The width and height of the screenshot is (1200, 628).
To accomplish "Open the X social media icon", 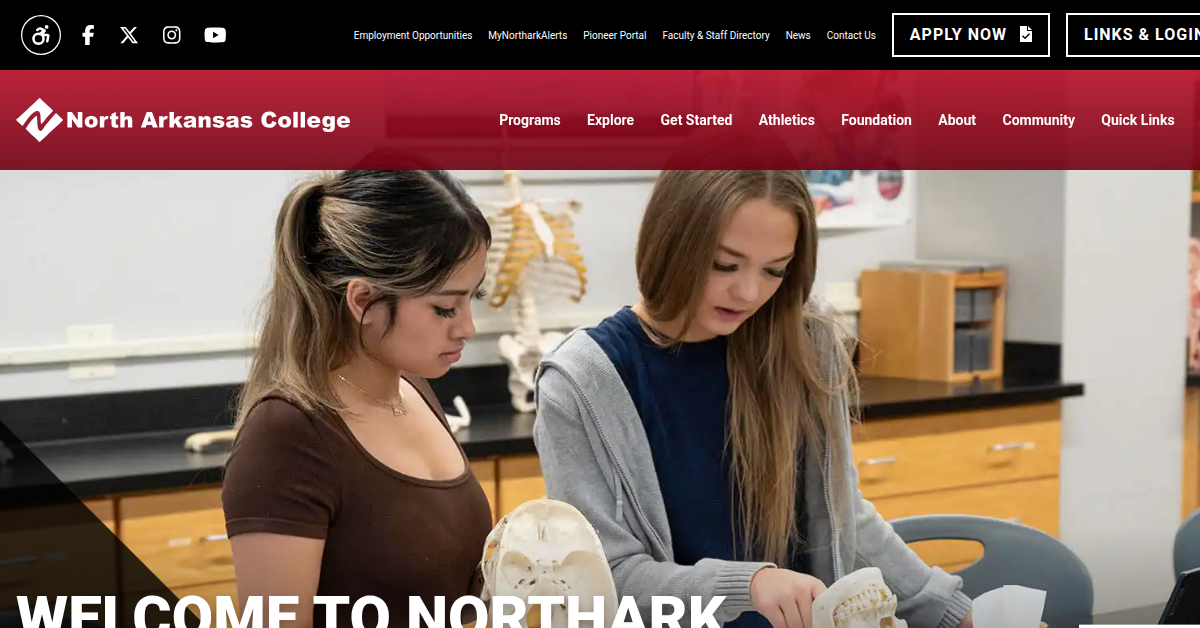I will (129, 35).
